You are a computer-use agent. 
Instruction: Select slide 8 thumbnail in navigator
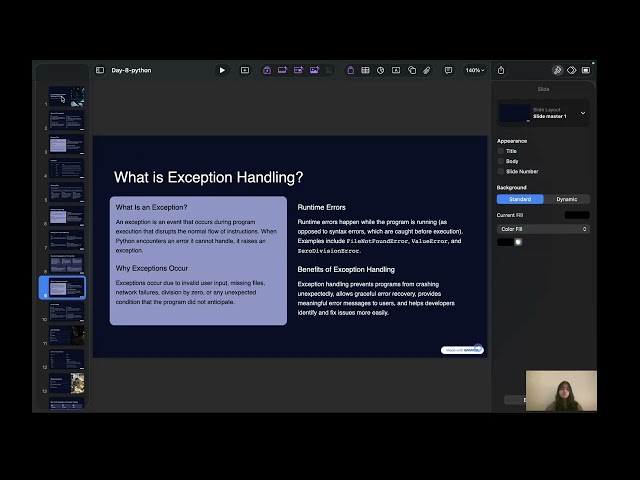67,264
